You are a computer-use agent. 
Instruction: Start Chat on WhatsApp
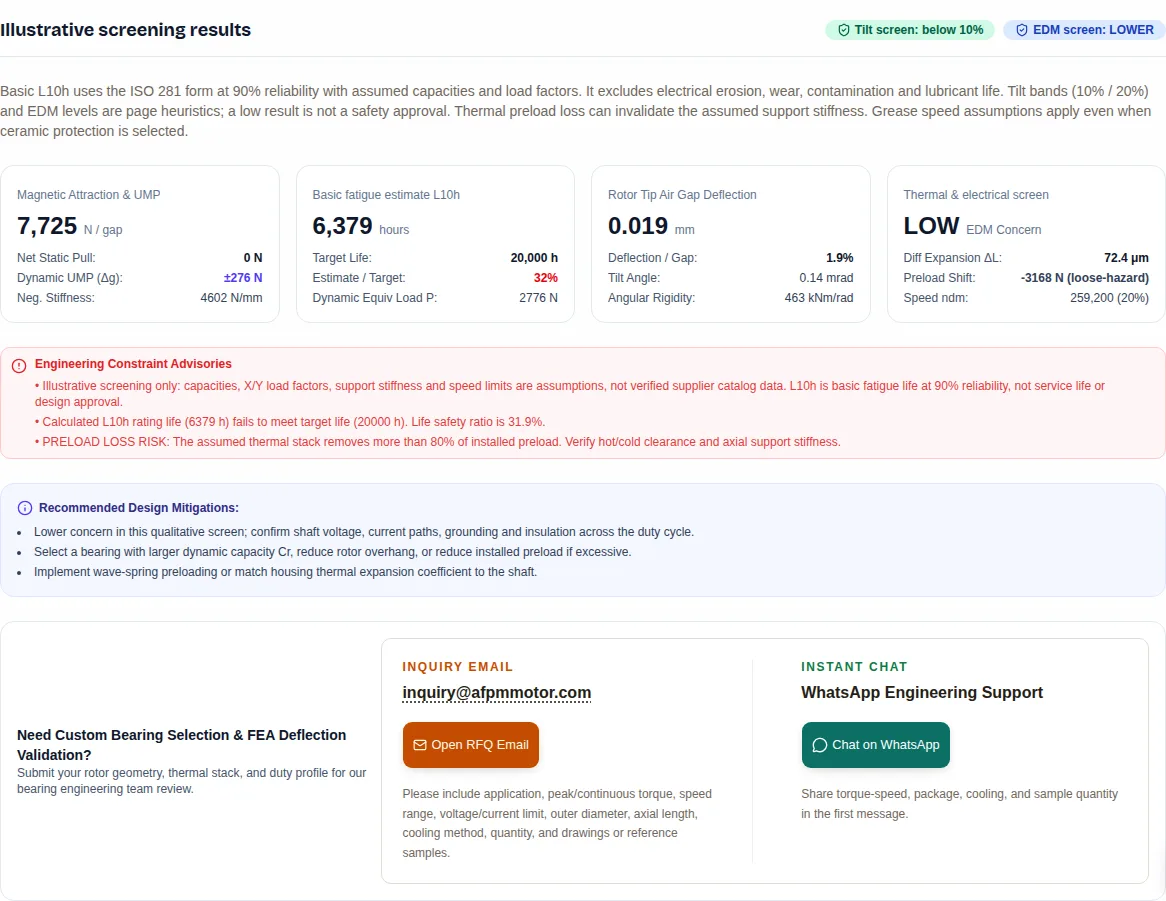(875, 745)
